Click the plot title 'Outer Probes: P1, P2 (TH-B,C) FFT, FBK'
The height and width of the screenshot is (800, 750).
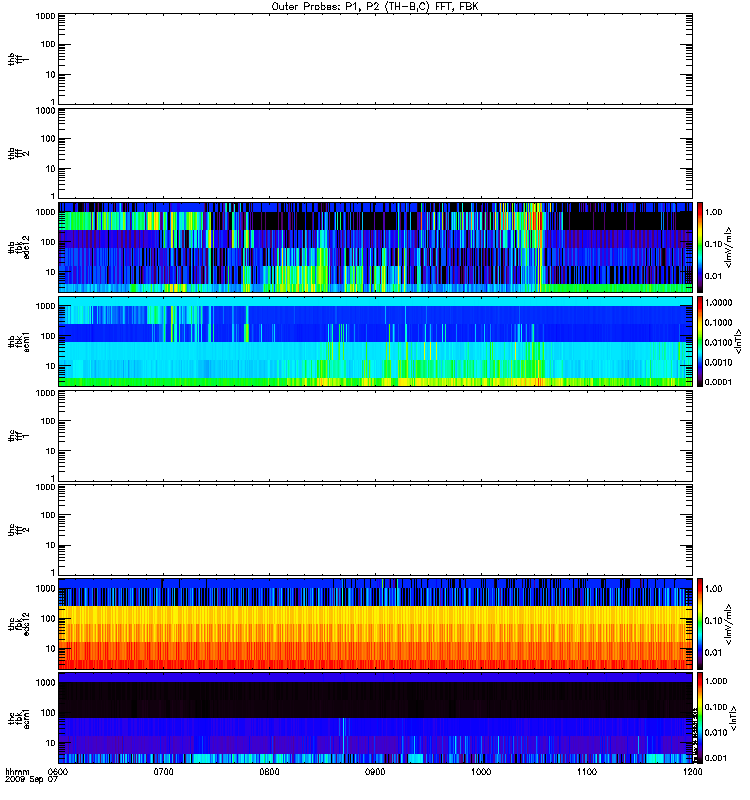click(x=375, y=7)
